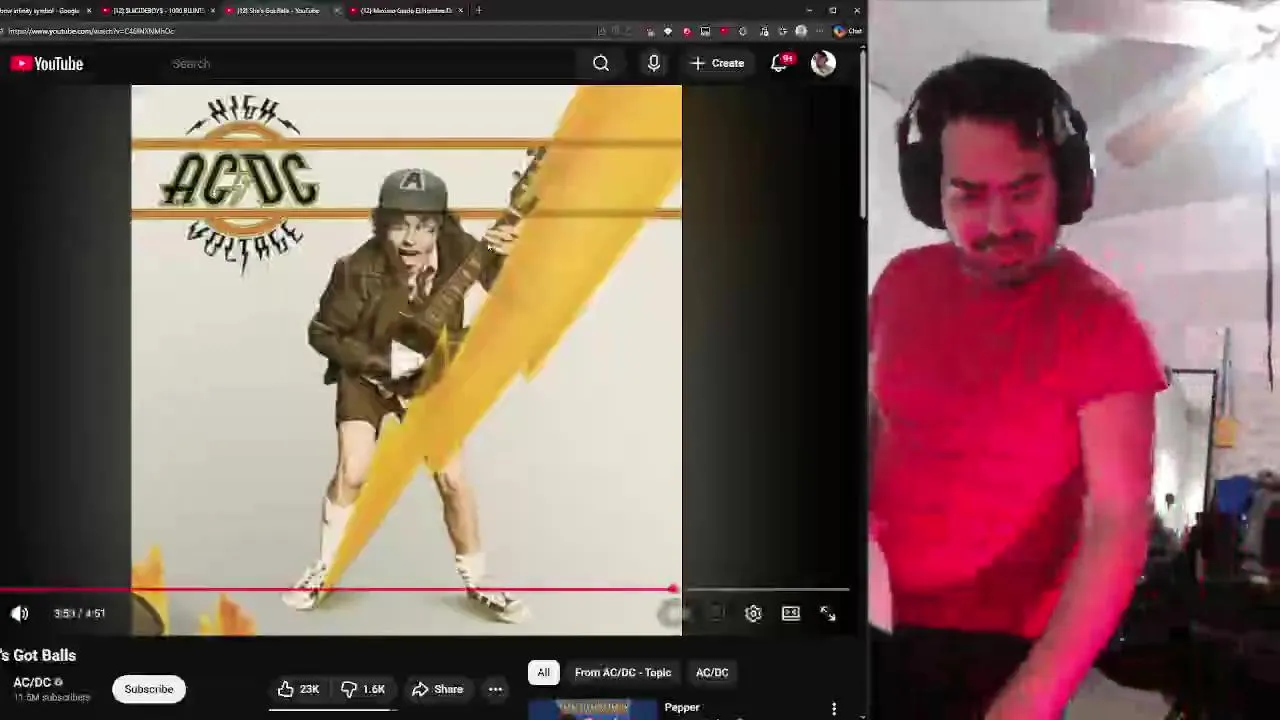Start voice search with the microphone icon
1280x720 pixels.
(x=654, y=63)
